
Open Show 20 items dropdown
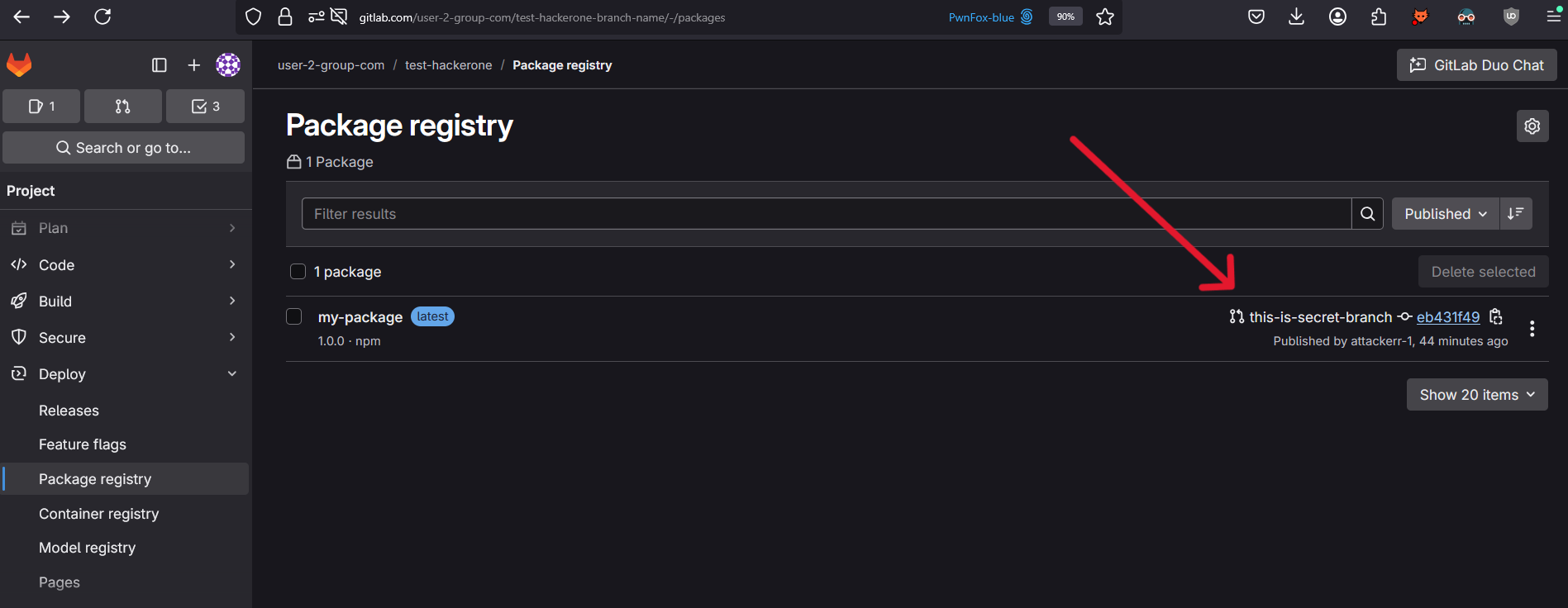tap(1477, 395)
